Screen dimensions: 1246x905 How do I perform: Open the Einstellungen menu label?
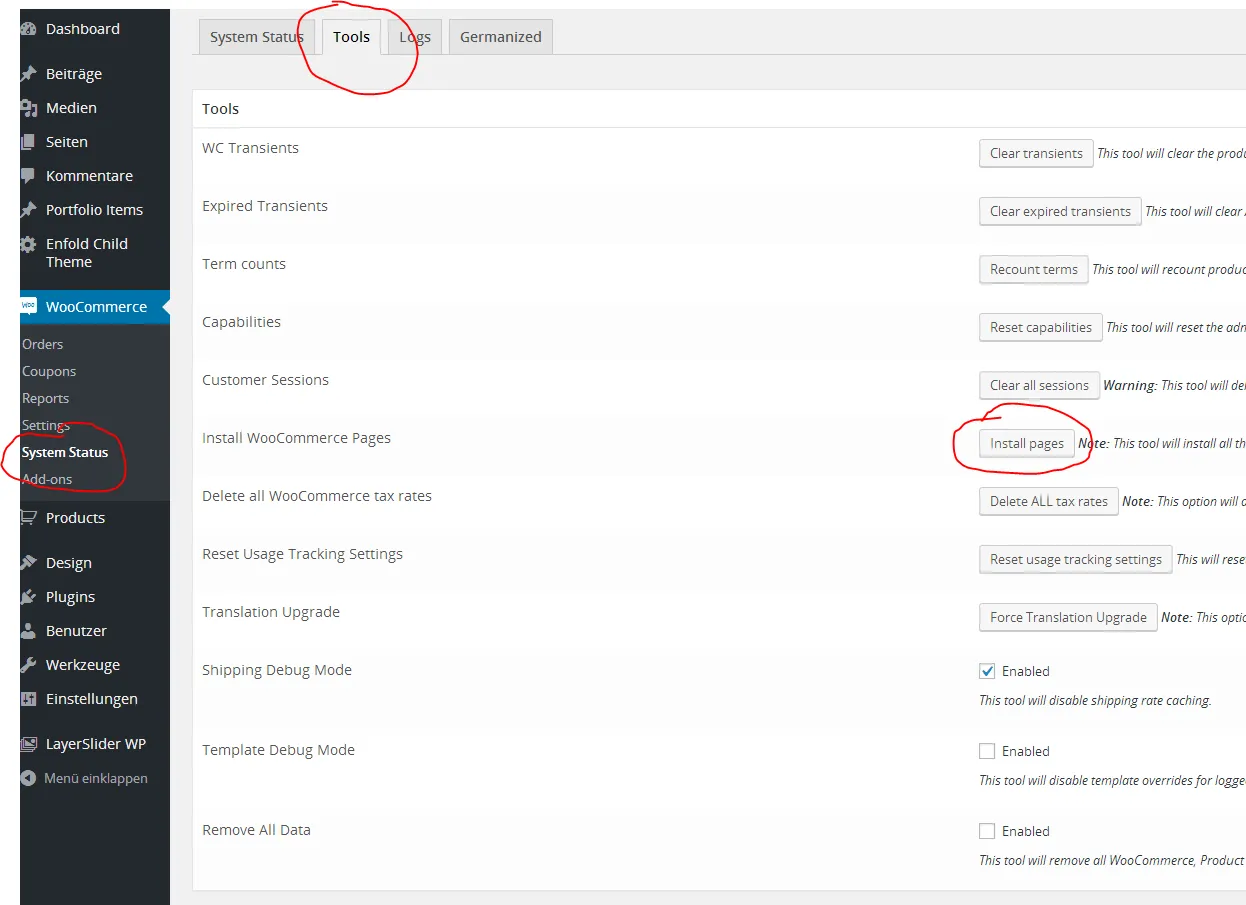(92, 699)
